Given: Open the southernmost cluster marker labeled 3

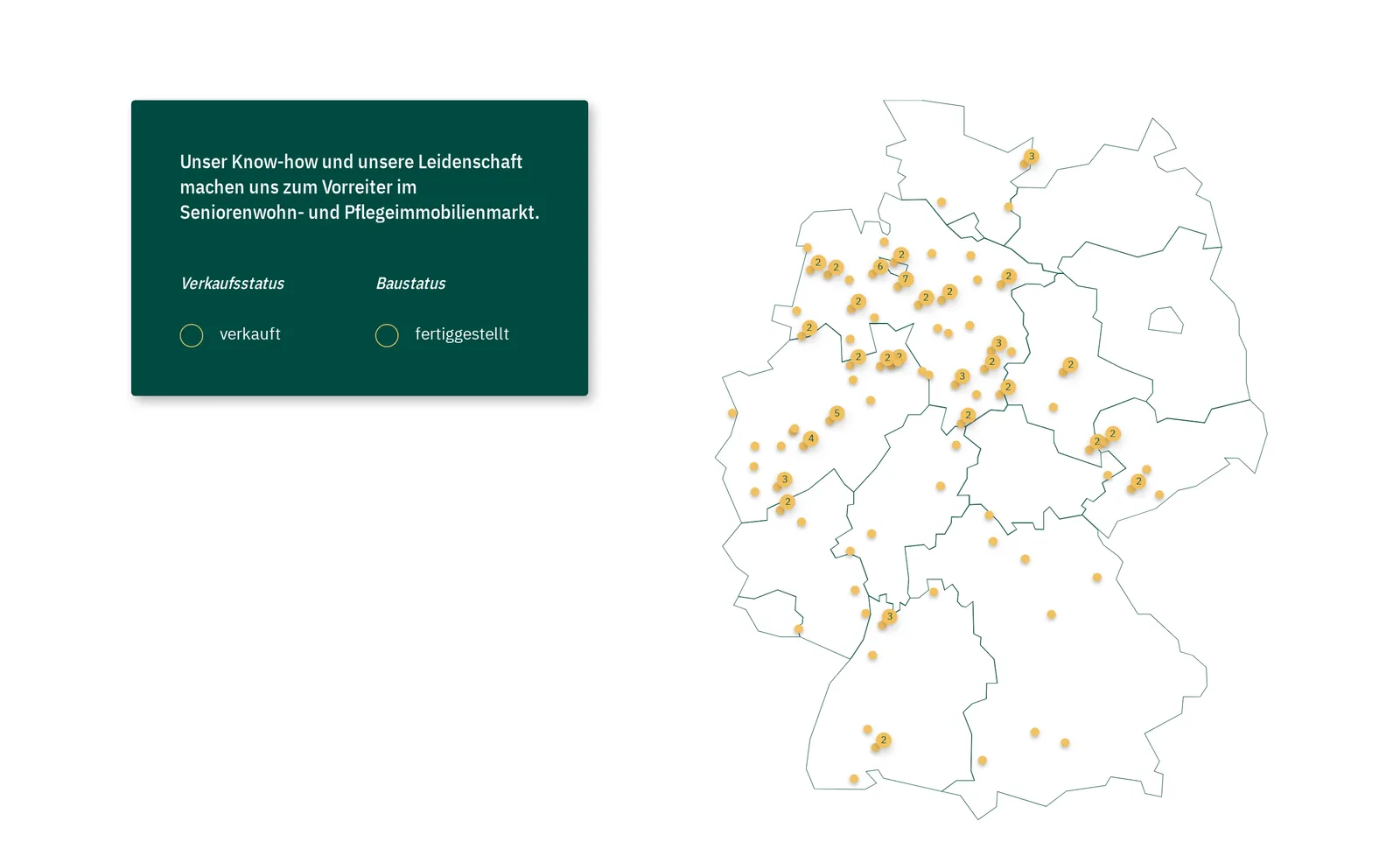Looking at the screenshot, I should click(890, 616).
